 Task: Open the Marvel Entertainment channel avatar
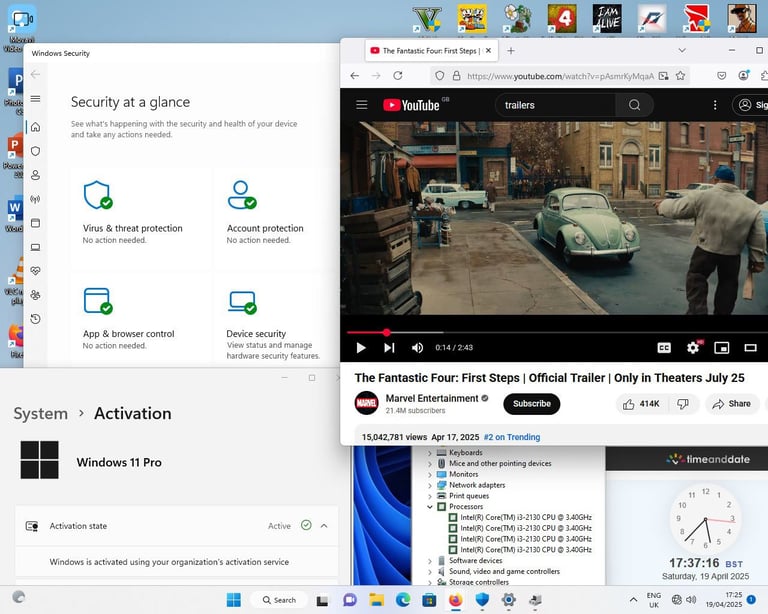pos(366,403)
